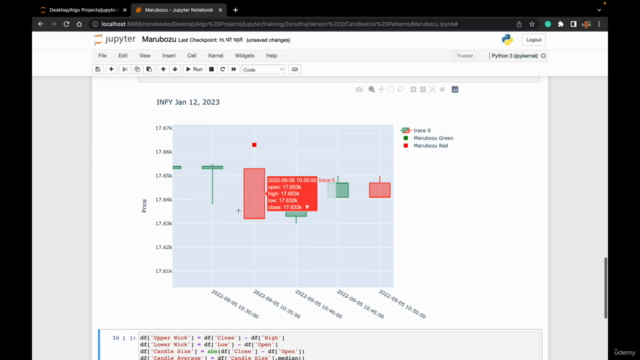Viewport: 640px width, 360px height.
Task: Open the Help menu
Action: (271, 56)
